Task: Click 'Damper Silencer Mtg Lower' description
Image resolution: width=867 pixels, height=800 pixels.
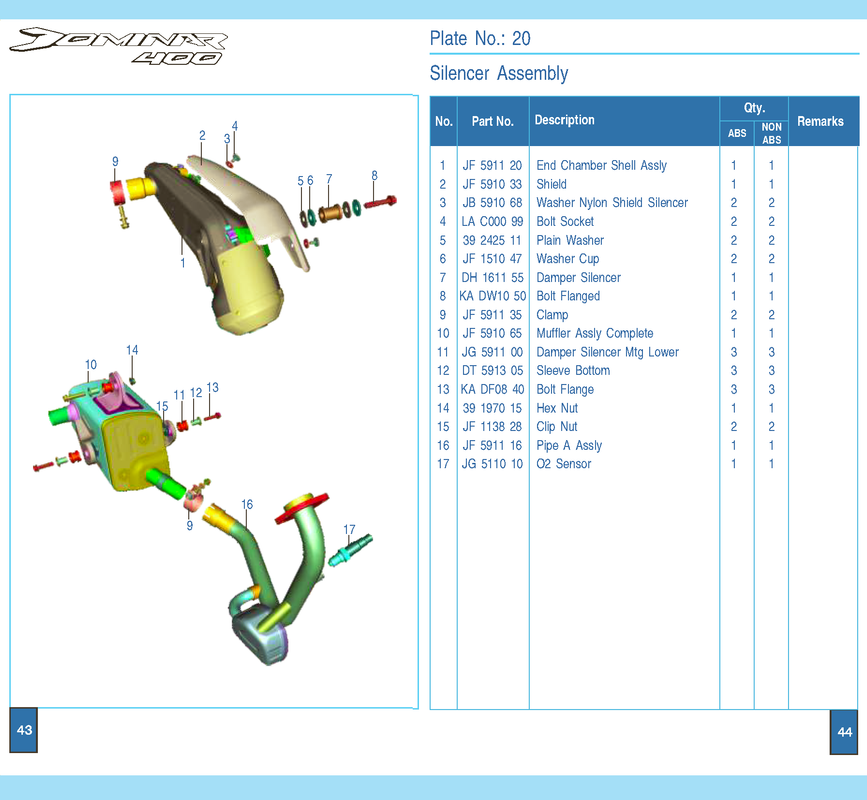Action: tap(608, 352)
